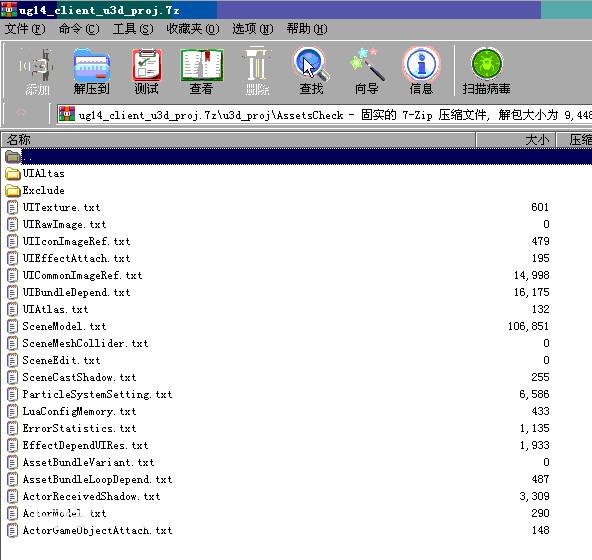Click size value 14,998 of UICommonImageRef.txt
This screenshot has width=592, height=560.
[531, 275]
